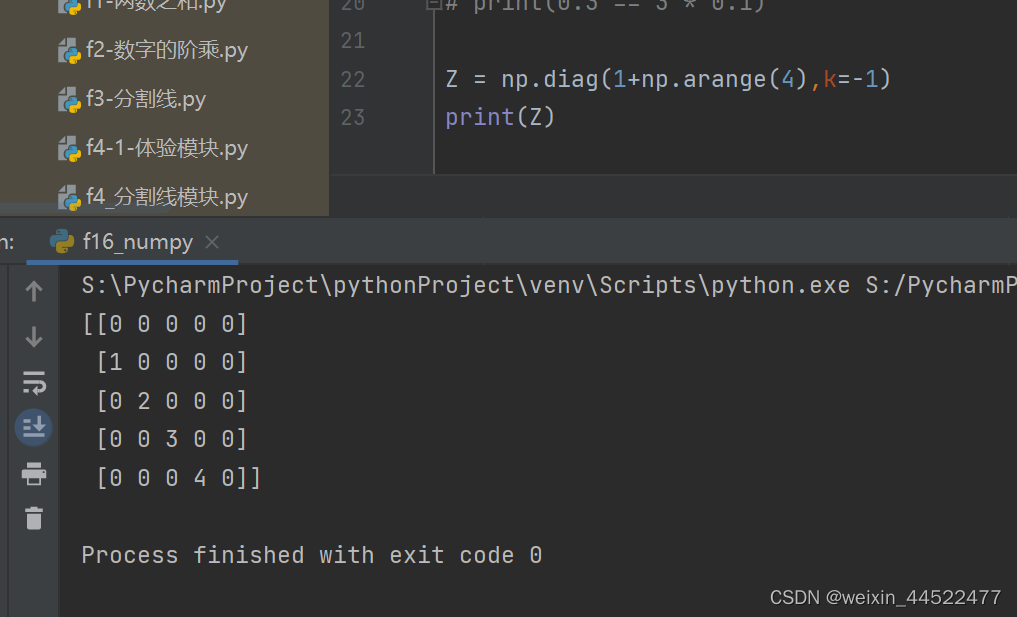Click the python.exe path line in the console

coord(549,285)
